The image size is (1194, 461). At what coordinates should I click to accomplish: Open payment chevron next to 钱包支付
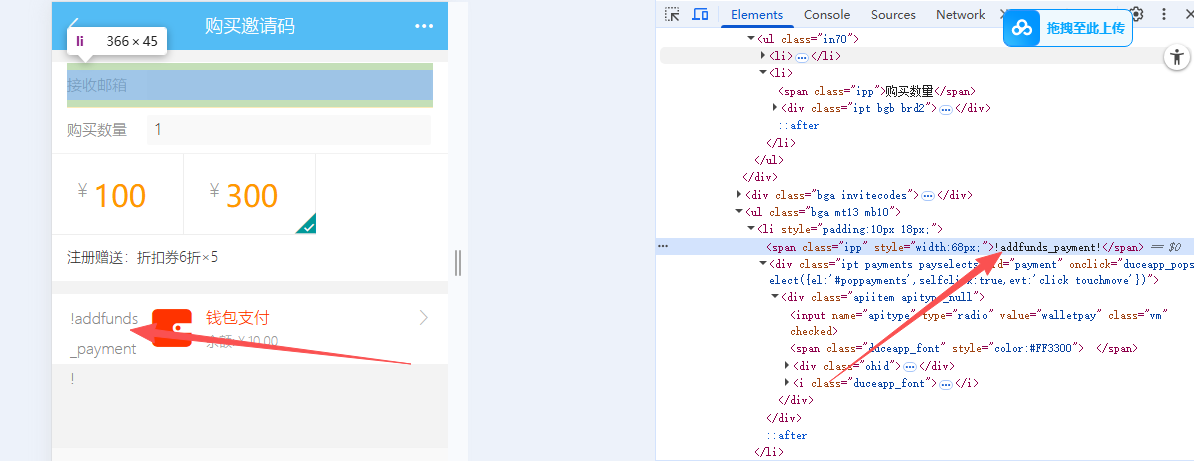(424, 318)
